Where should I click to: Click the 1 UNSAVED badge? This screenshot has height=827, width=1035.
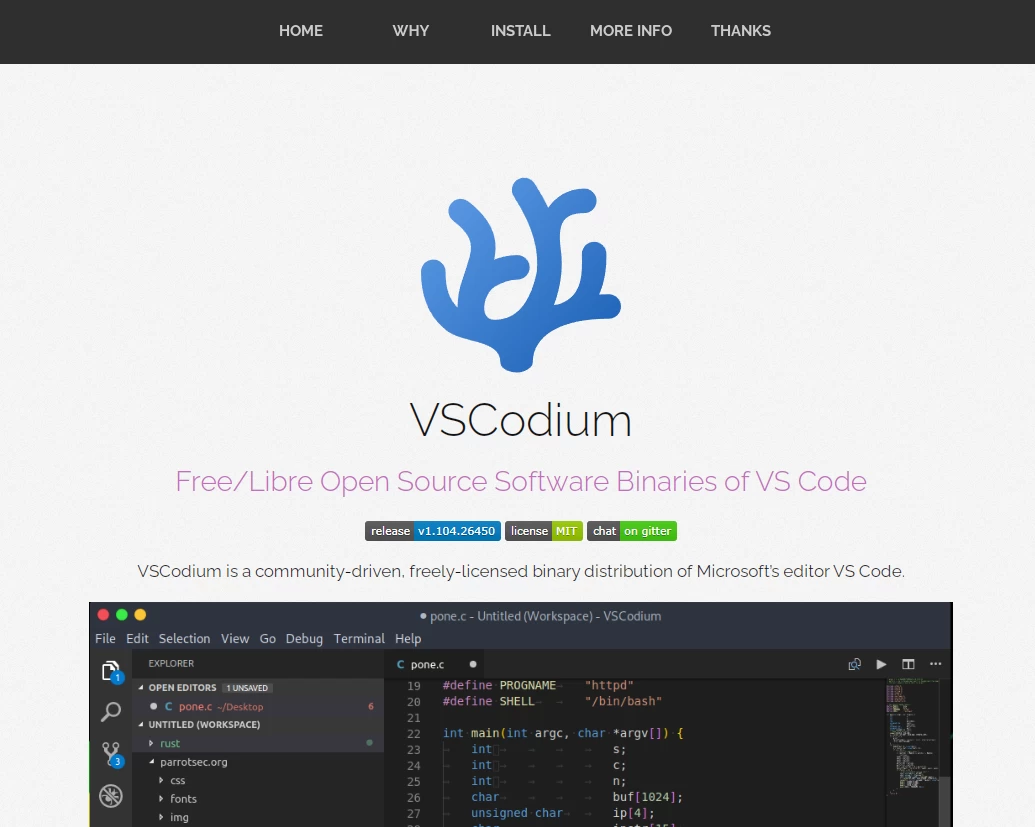[x=247, y=688]
